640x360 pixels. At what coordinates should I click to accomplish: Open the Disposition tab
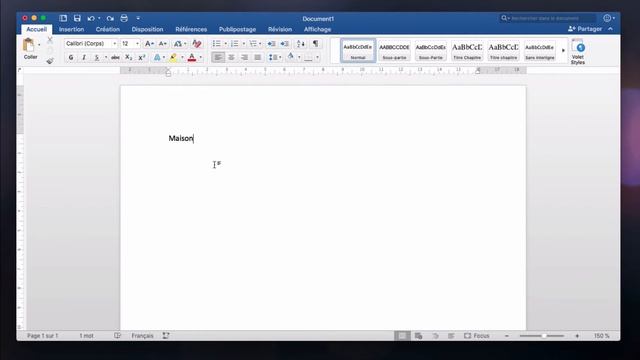tap(147, 29)
